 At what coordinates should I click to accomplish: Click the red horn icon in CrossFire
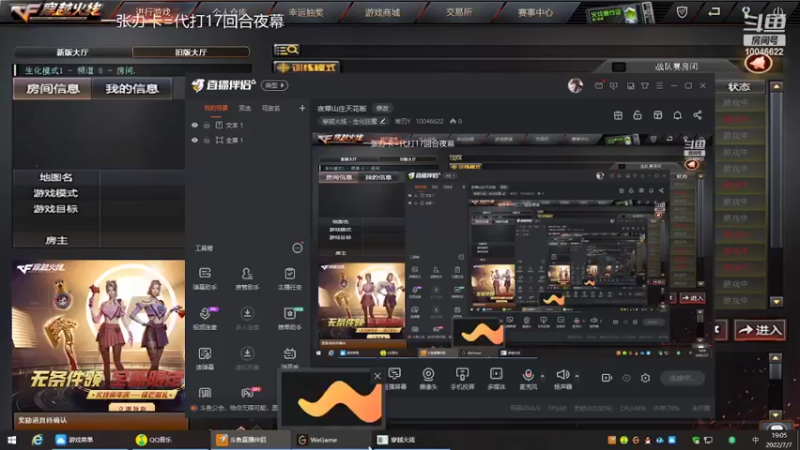tap(758, 63)
